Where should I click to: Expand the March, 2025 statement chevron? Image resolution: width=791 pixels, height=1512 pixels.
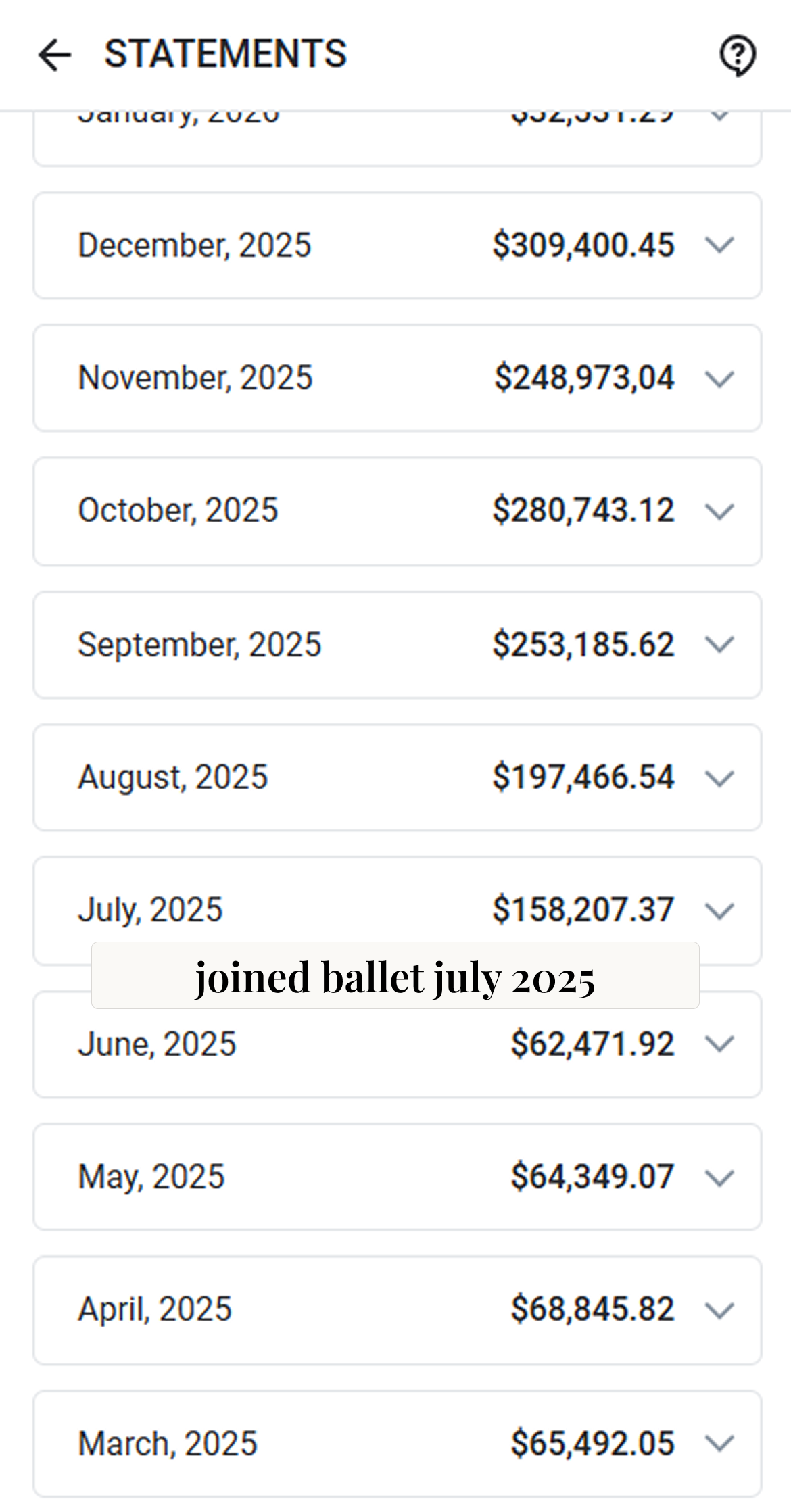[719, 1444]
